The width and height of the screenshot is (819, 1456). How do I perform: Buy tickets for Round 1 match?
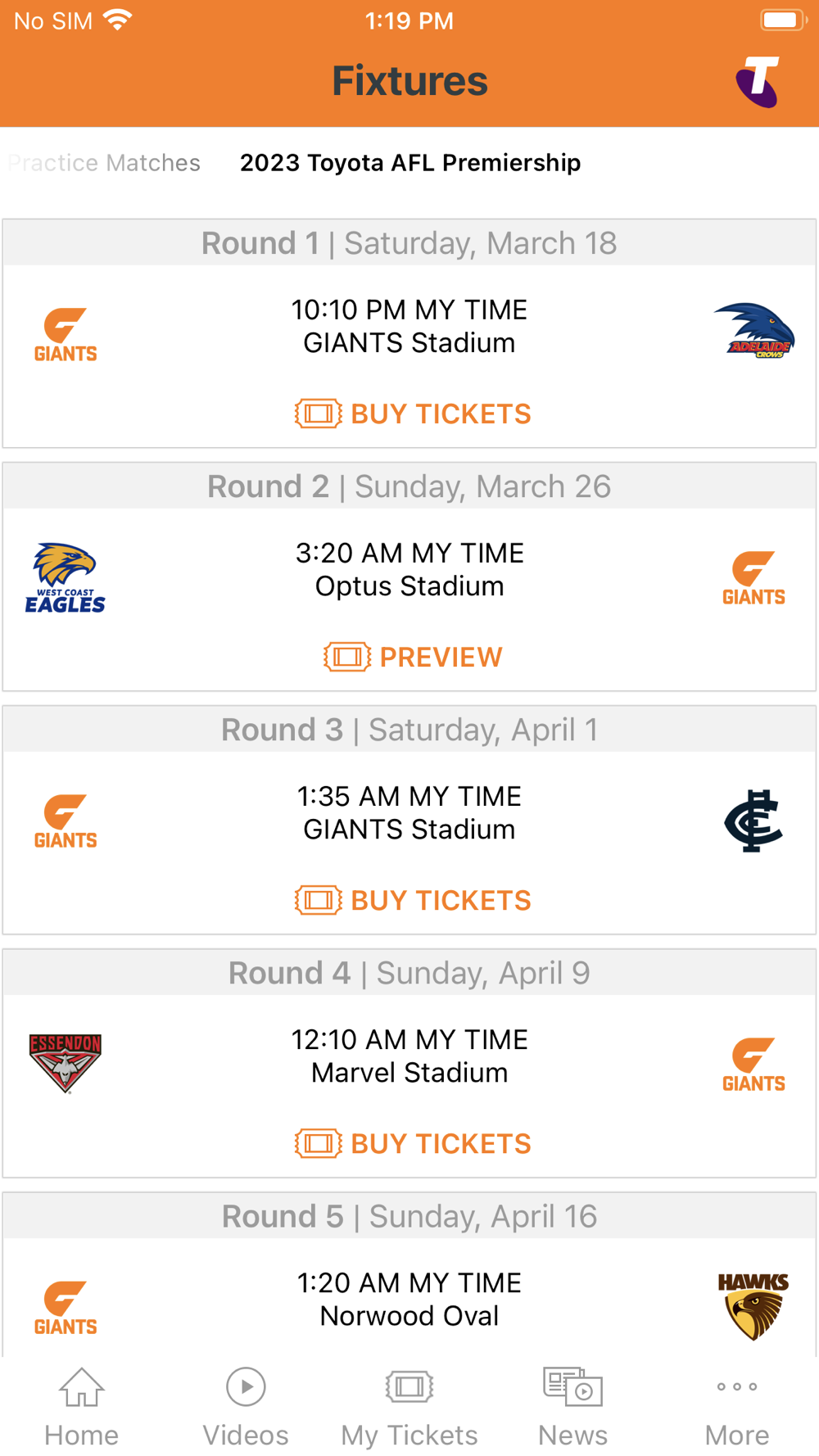click(413, 414)
